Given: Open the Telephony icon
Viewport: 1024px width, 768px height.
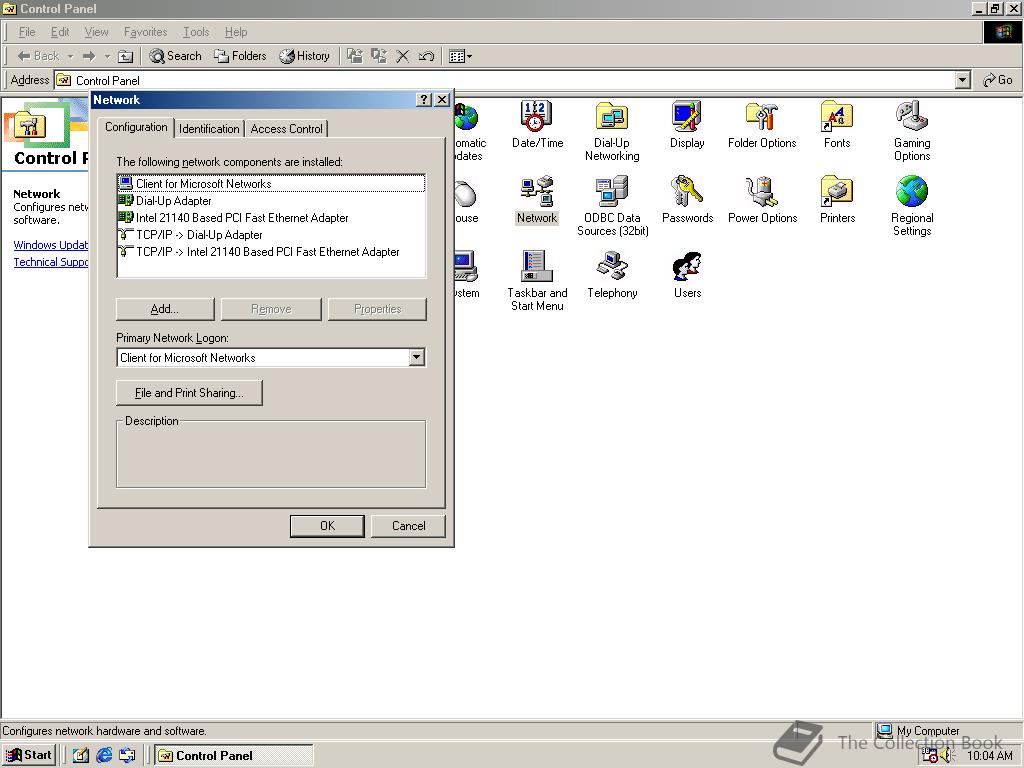Looking at the screenshot, I should click(612, 275).
